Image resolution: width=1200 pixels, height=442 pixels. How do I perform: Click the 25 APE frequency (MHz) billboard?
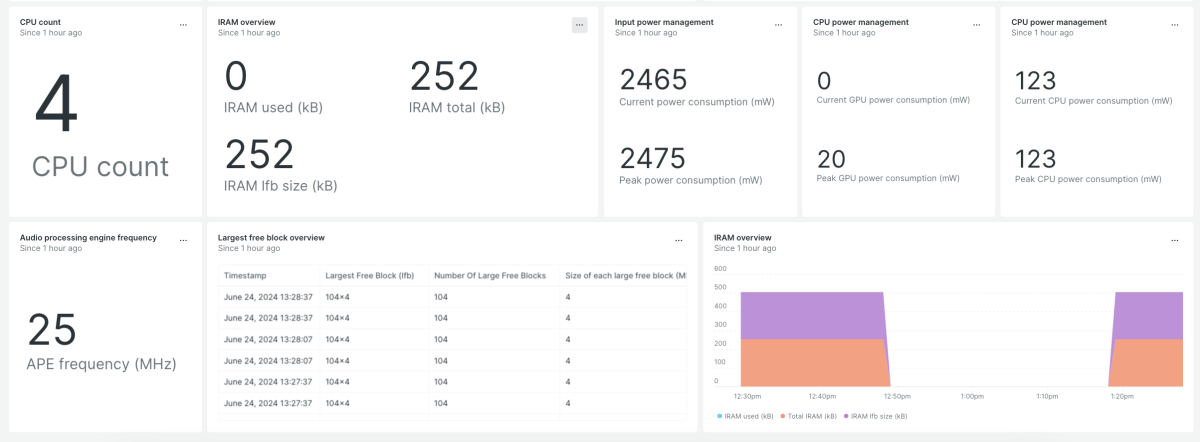(52, 330)
